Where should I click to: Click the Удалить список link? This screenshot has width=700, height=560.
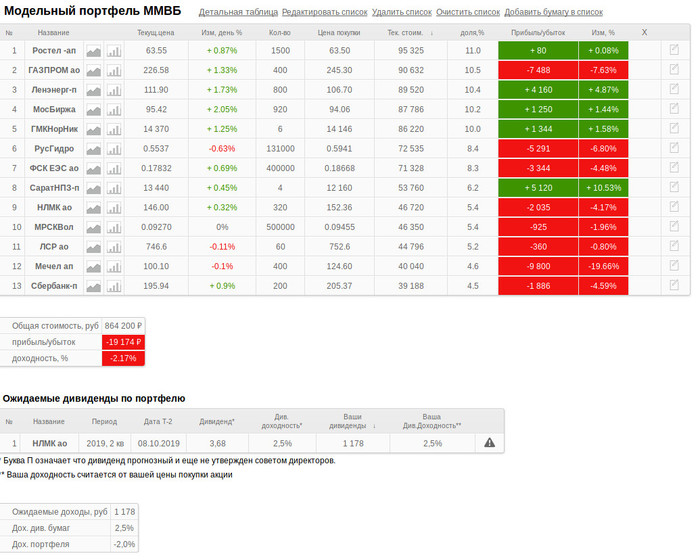402,12
